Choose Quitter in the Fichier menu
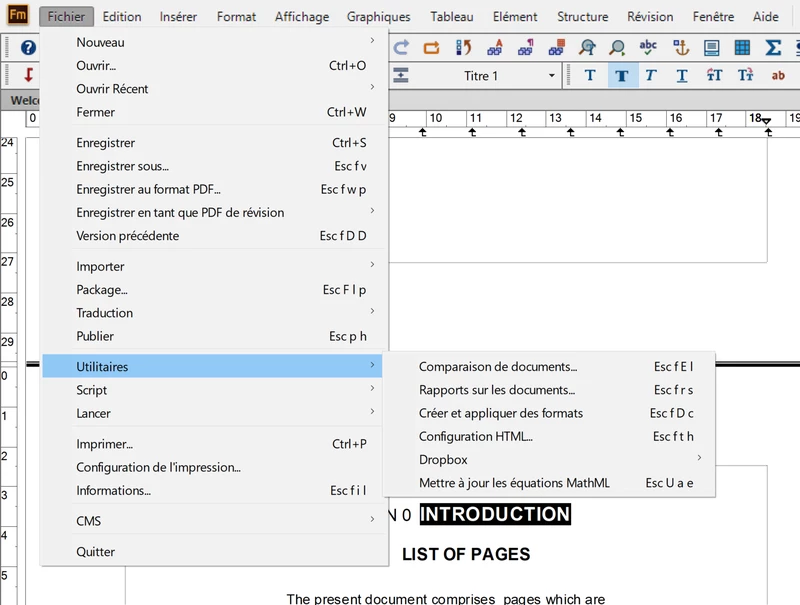 (x=212, y=552)
